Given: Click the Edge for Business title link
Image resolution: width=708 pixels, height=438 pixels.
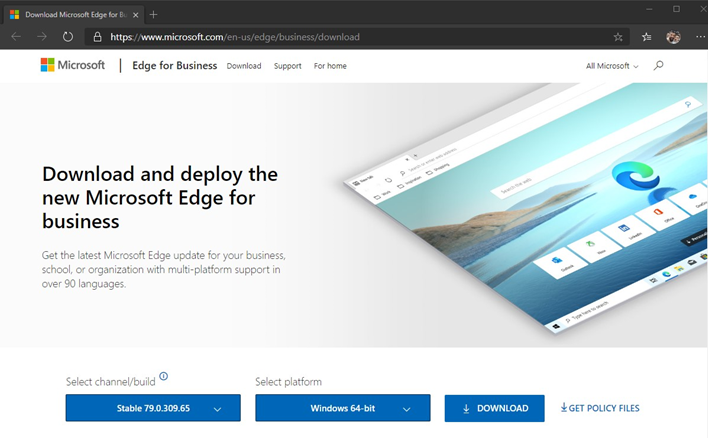Looking at the screenshot, I should (174, 65).
